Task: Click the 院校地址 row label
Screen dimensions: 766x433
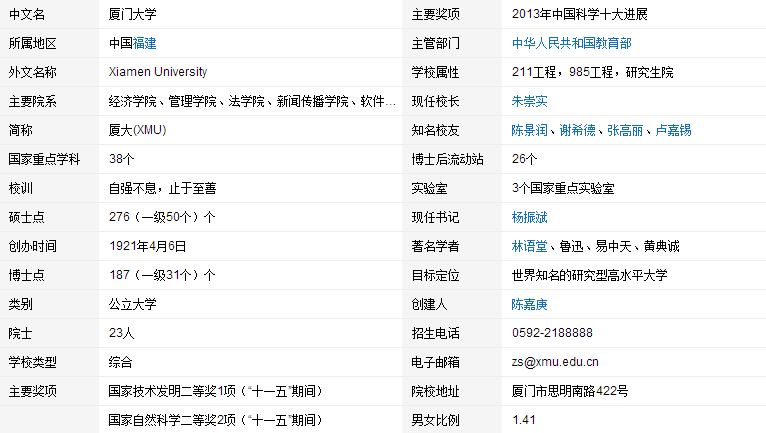Action: [435, 391]
